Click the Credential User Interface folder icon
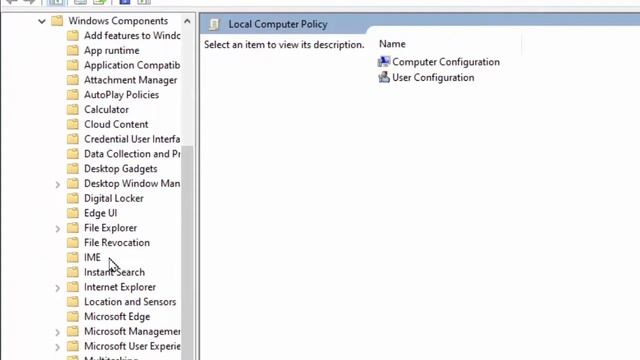The height and width of the screenshot is (360, 640). pyautogui.click(x=73, y=139)
